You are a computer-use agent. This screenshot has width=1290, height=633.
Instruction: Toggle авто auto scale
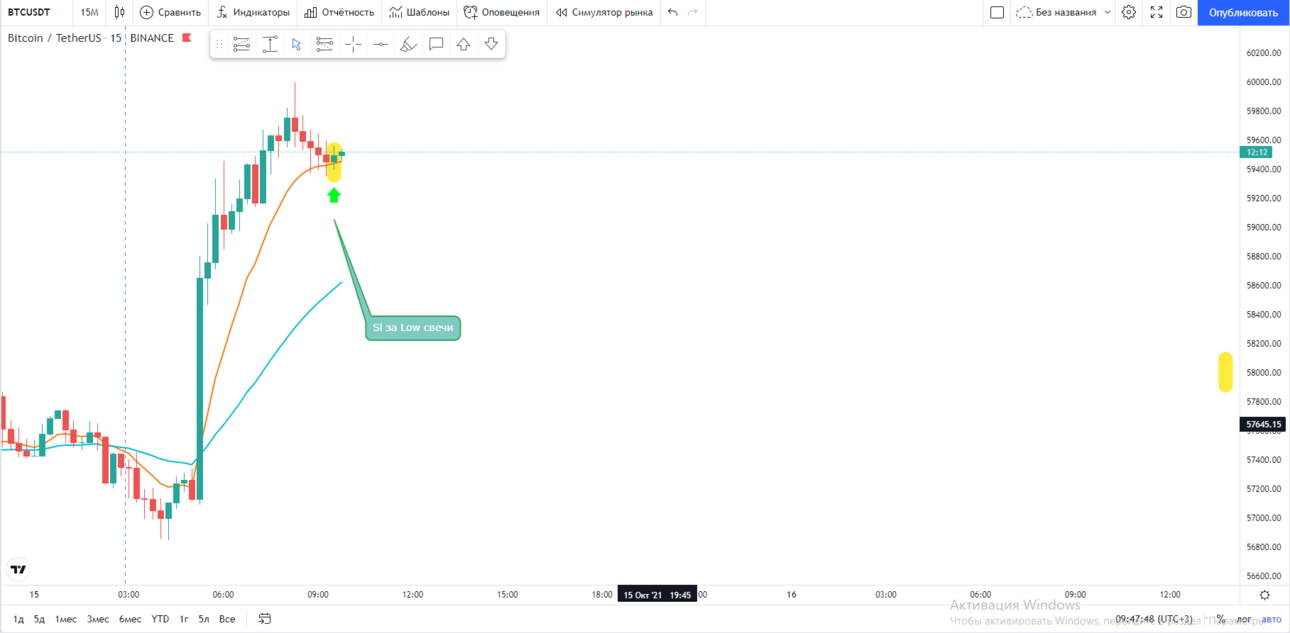pyautogui.click(x=1271, y=620)
